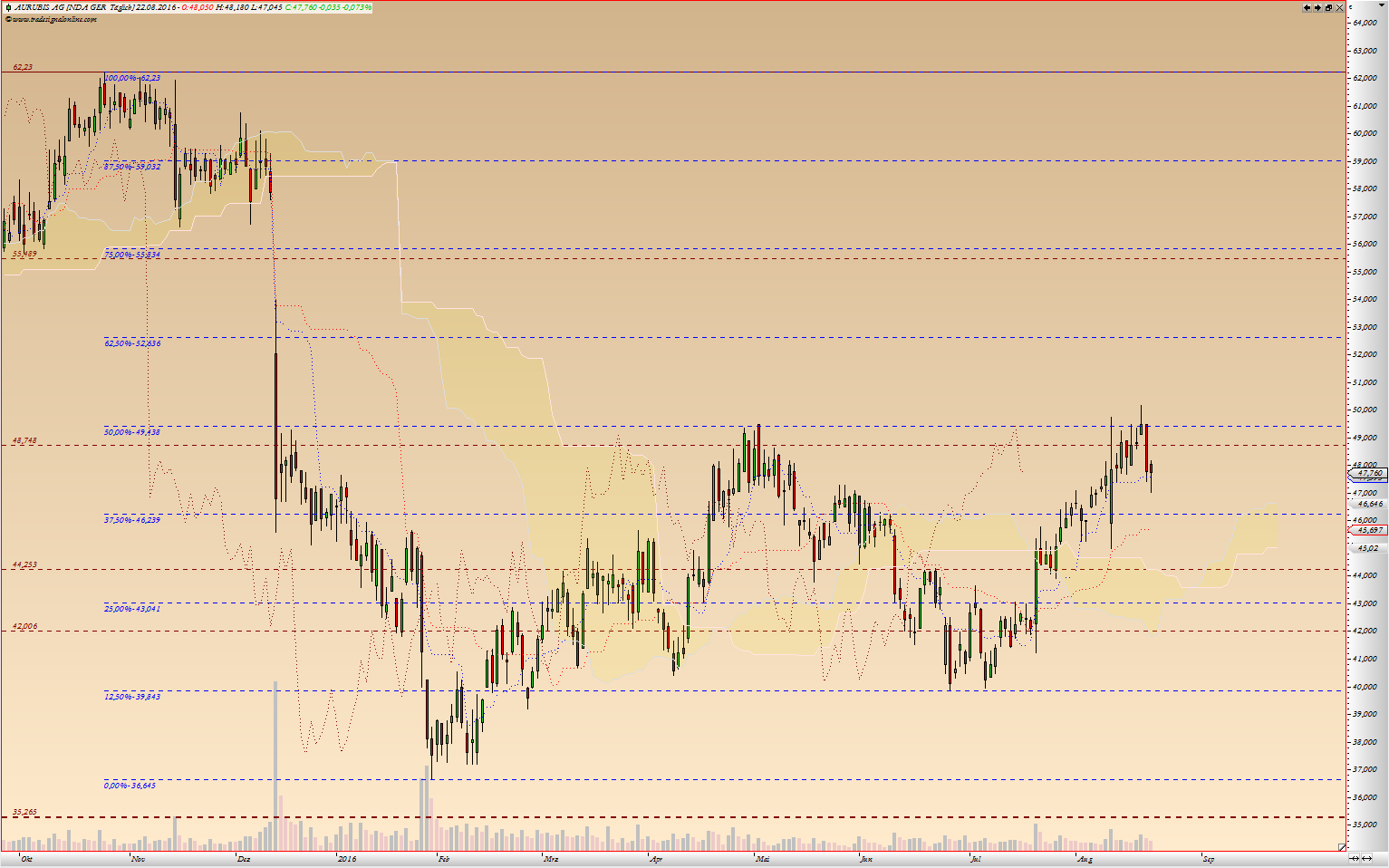Click the right arrow chart navigation button

[x=1317, y=7]
